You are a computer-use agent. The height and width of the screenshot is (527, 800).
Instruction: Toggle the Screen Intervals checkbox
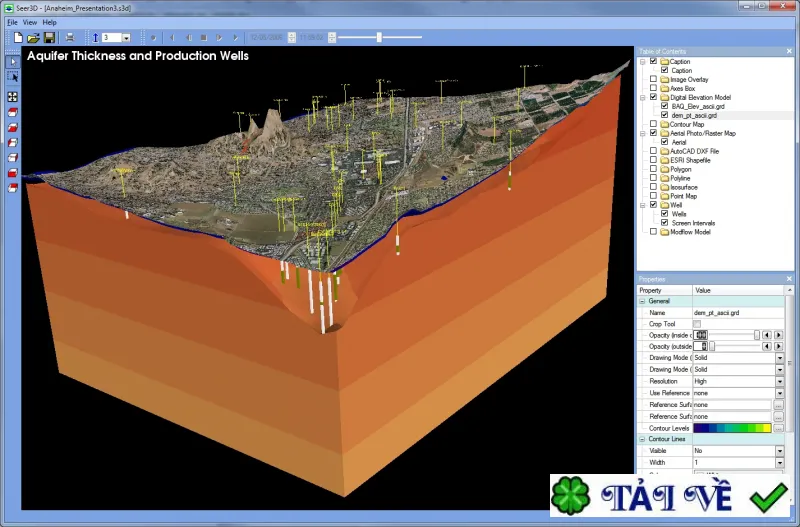[664, 222]
